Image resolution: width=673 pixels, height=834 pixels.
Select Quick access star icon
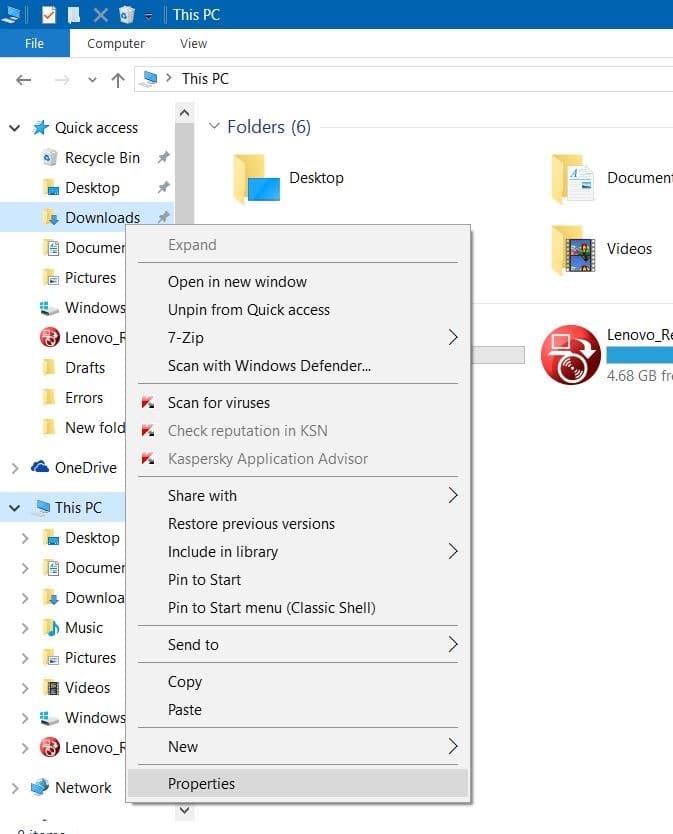(x=40, y=128)
